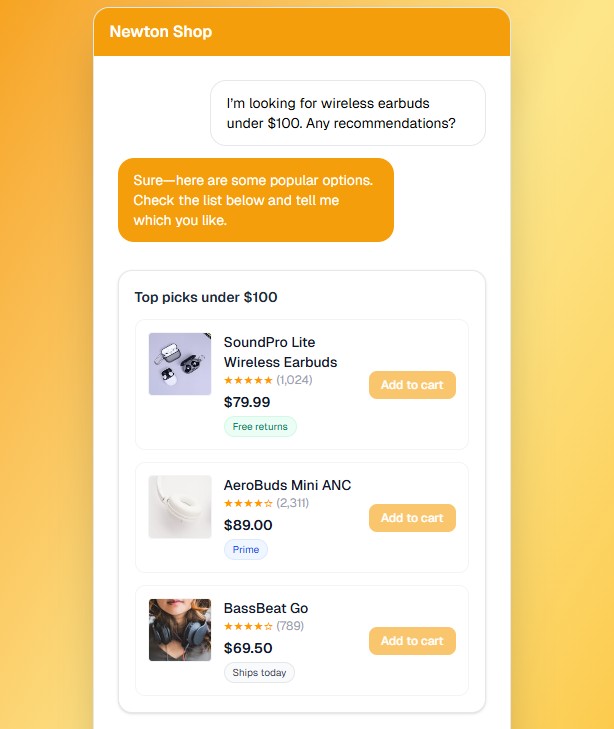
Task: Click the Ships today badge
Action: 259,673
